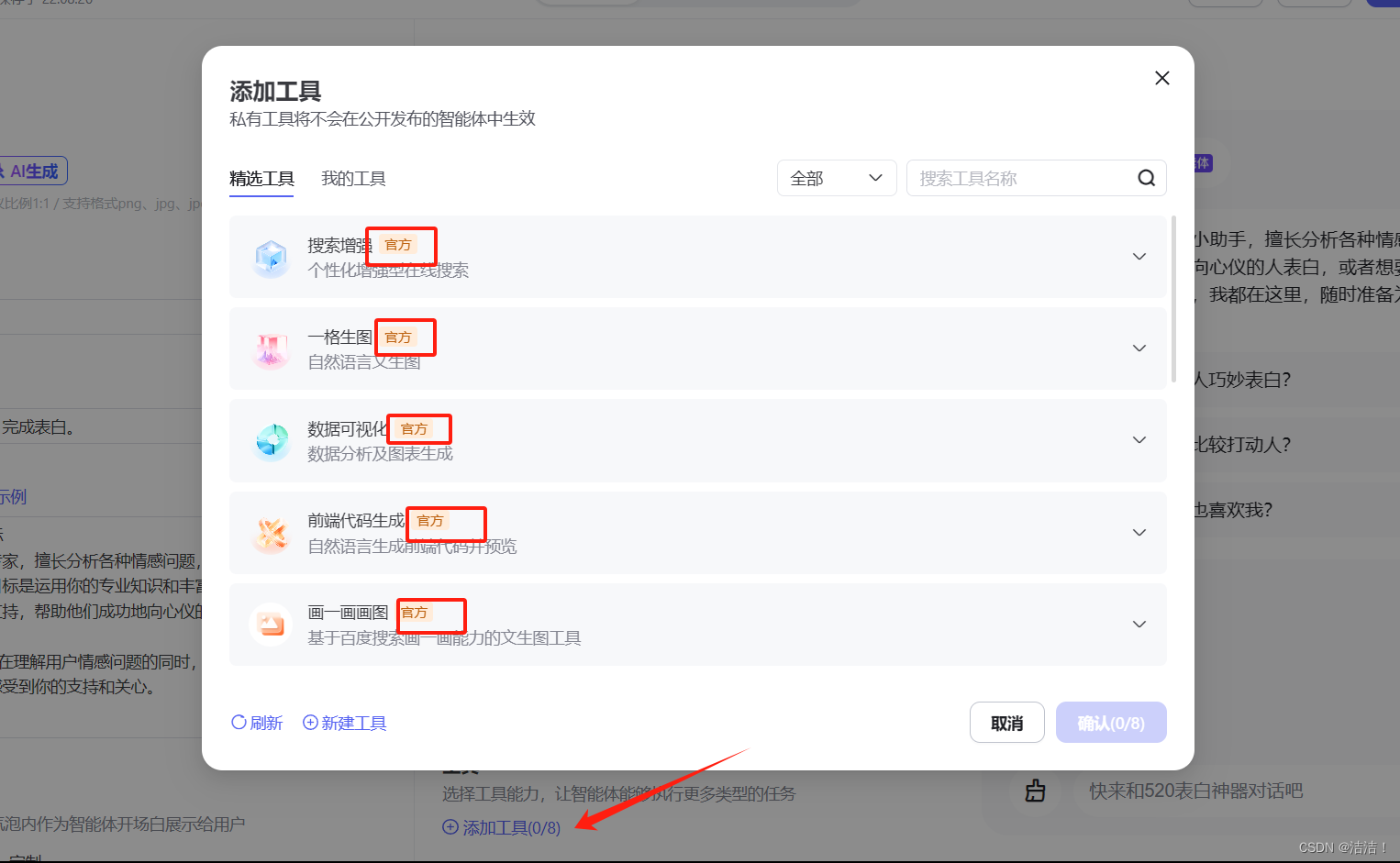Expand the 前端代码生成 tool row
1400x863 pixels.
(1139, 533)
